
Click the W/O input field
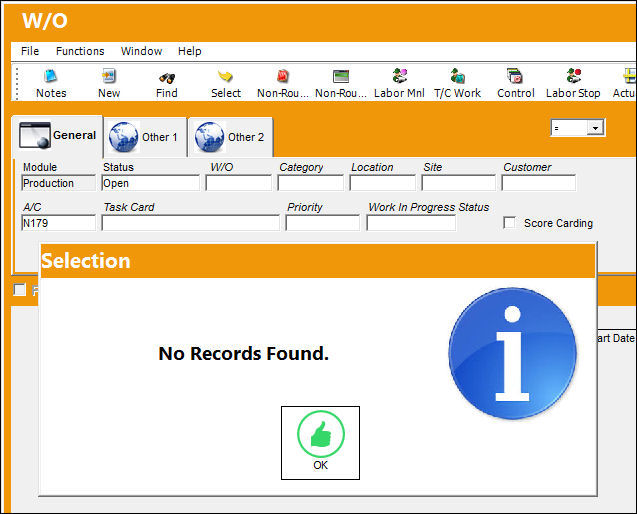click(x=238, y=183)
